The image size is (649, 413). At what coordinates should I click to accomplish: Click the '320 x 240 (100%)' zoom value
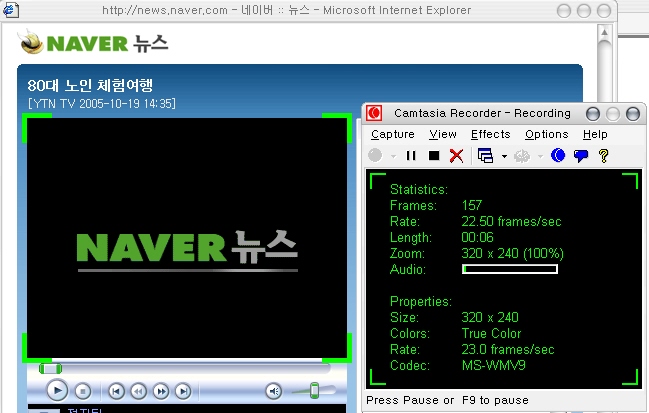coord(512,253)
